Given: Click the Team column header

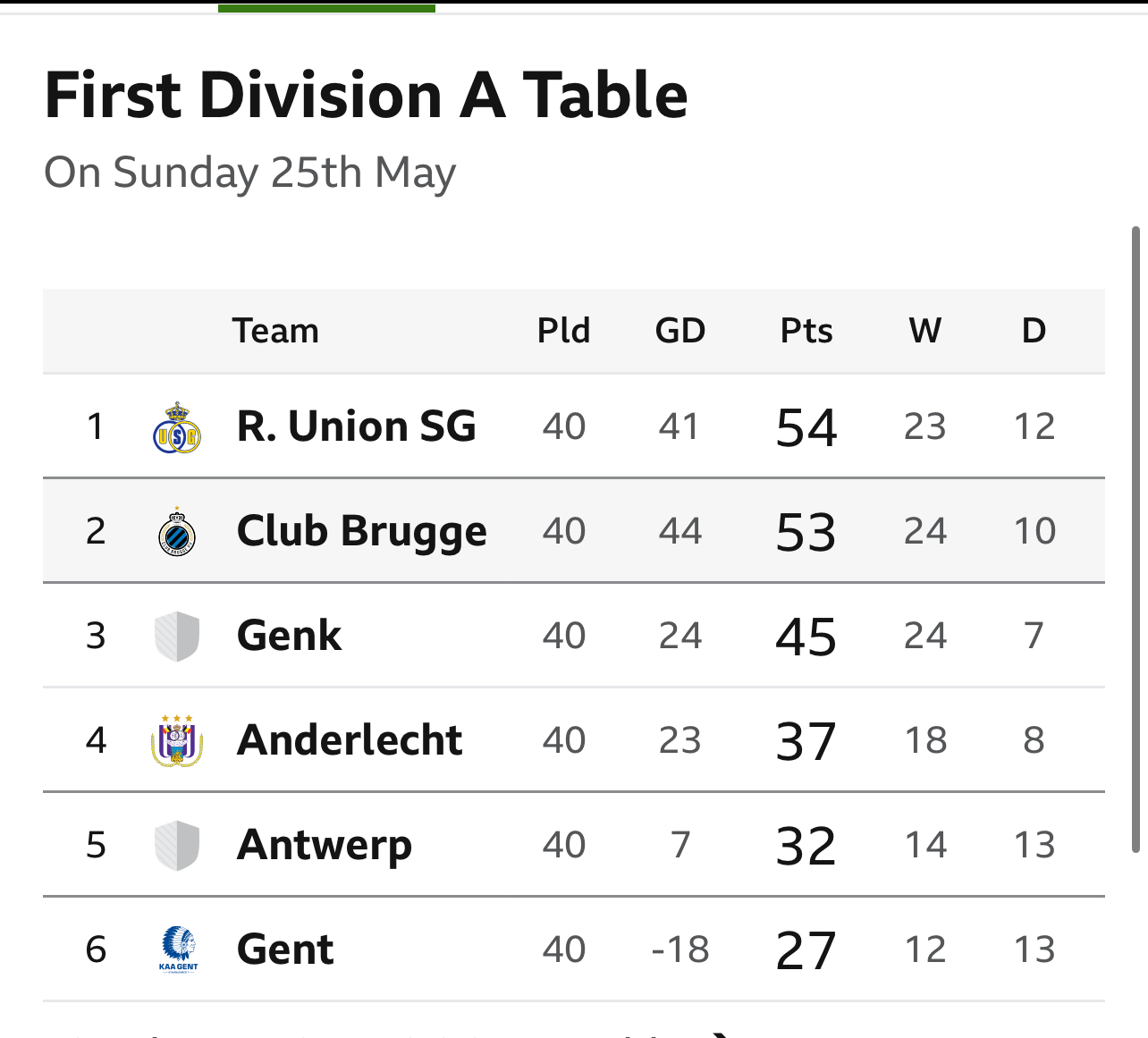Looking at the screenshot, I should pyautogui.click(x=275, y=331).
